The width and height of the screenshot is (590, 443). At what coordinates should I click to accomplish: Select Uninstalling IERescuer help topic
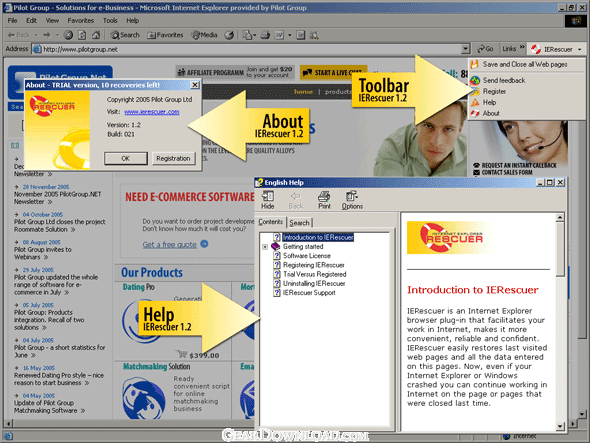point(314,283)
